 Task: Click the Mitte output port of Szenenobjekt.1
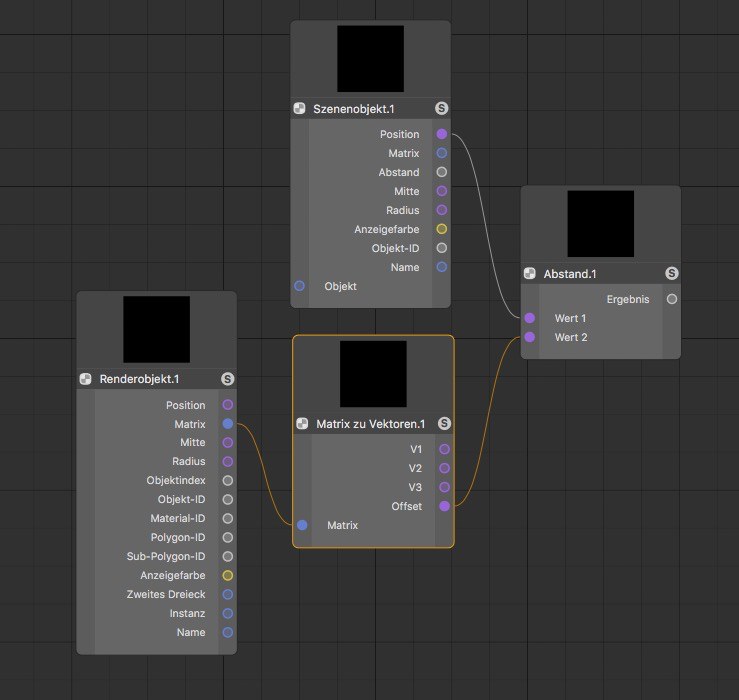(442, 191)
